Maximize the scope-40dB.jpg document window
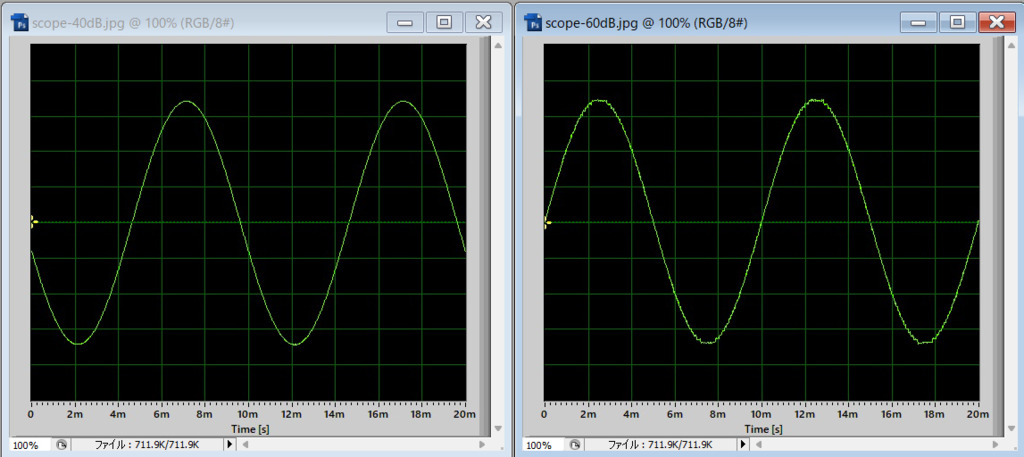 click(x=444, y=22)
